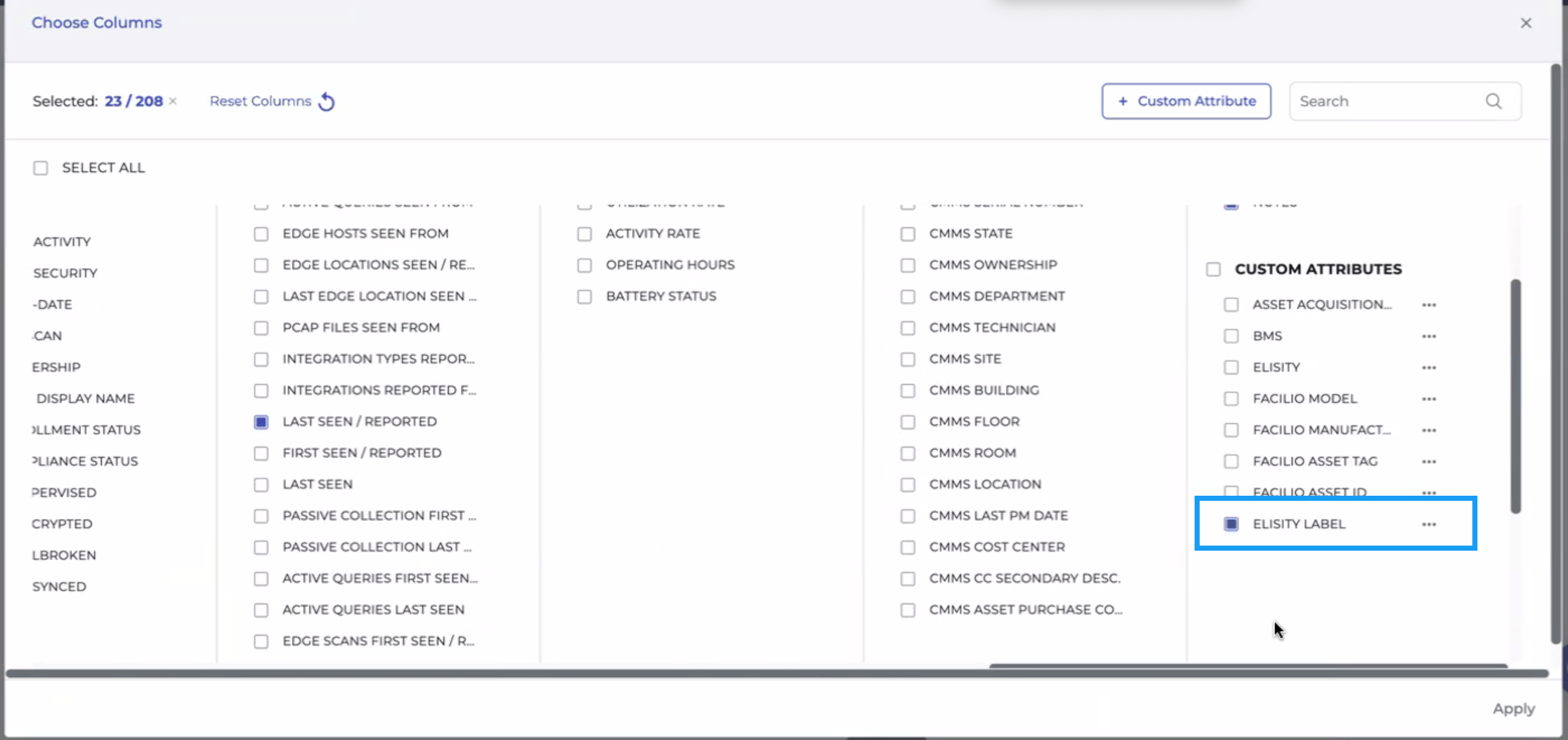Select all CUSTOM ATTRIBUTES group checkbox
1568x740 pixels.
1213,269
